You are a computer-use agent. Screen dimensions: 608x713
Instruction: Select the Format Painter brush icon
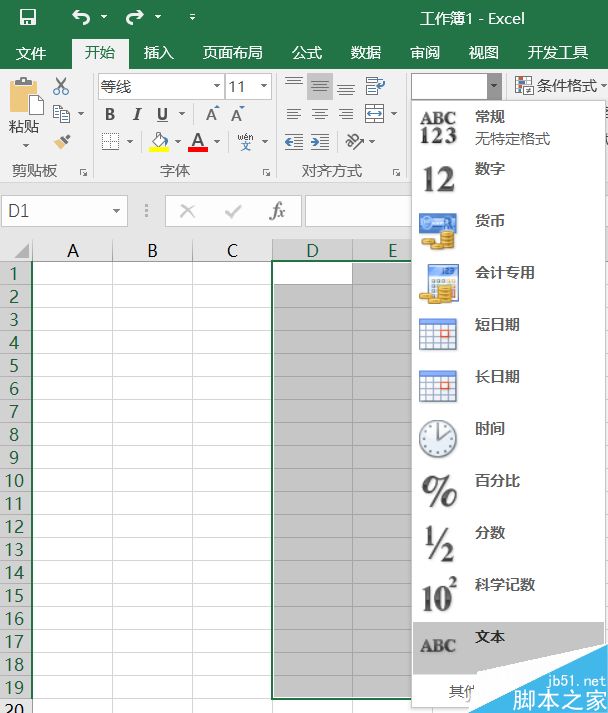[x=62, y=141]
